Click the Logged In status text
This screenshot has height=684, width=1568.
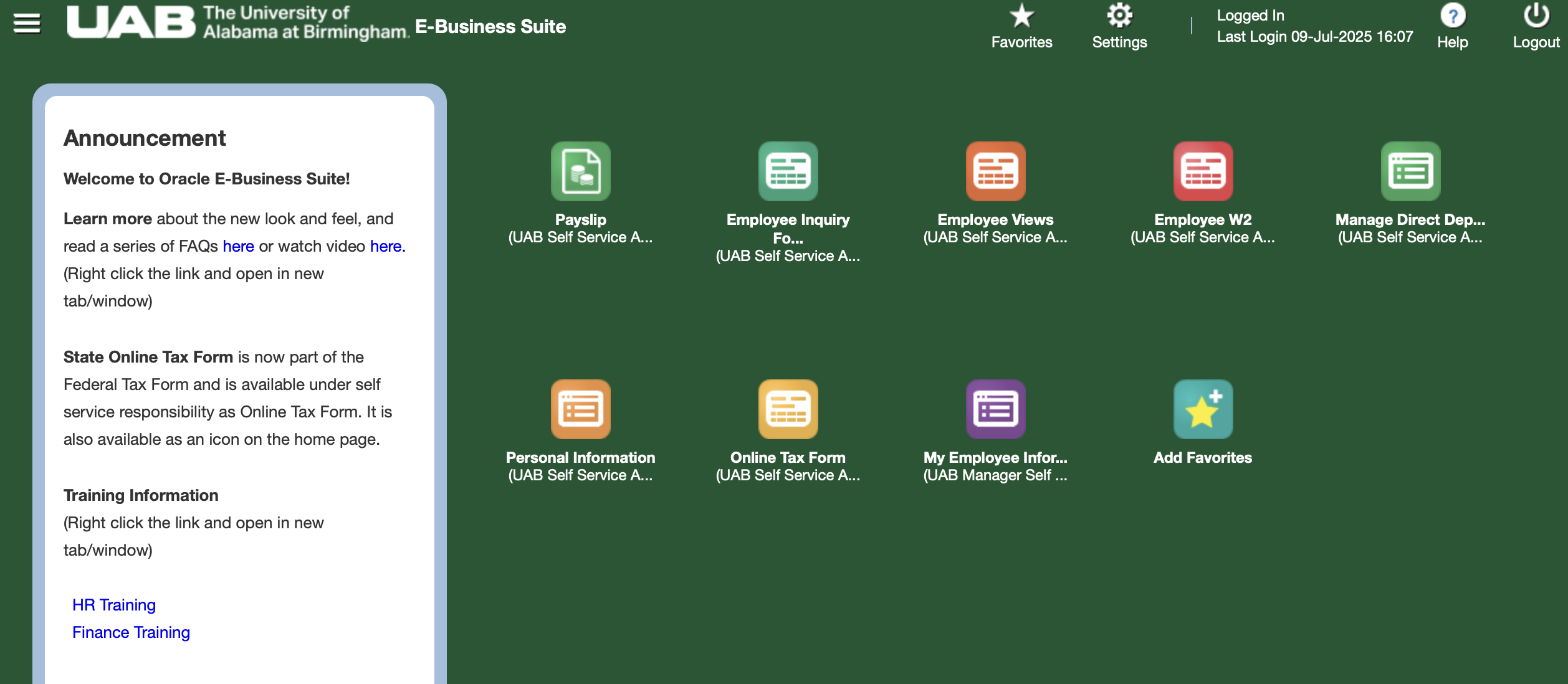tap(1250, 16)
